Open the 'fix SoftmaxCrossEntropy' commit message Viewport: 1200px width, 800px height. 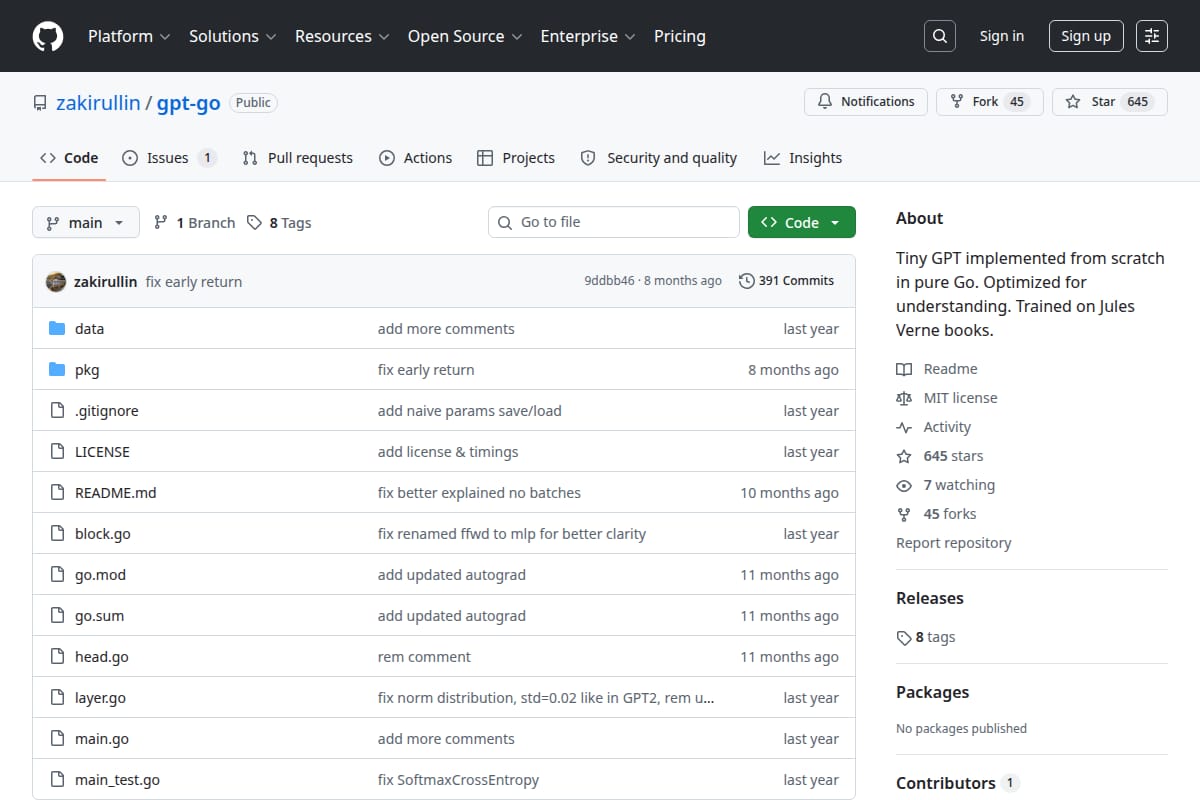(x=458, y=780)
